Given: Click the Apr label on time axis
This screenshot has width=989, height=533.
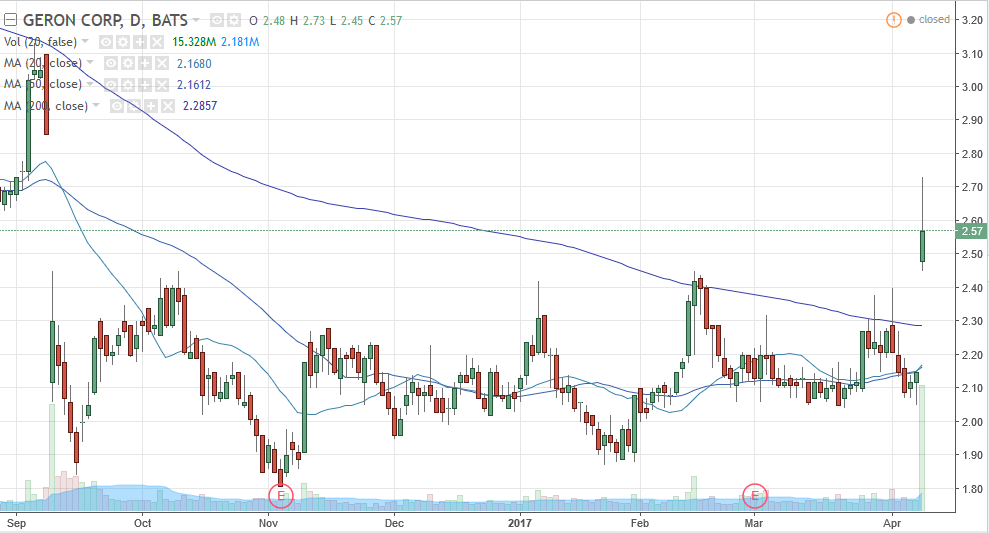Looking at the screenshot, I should pos(892,523).
